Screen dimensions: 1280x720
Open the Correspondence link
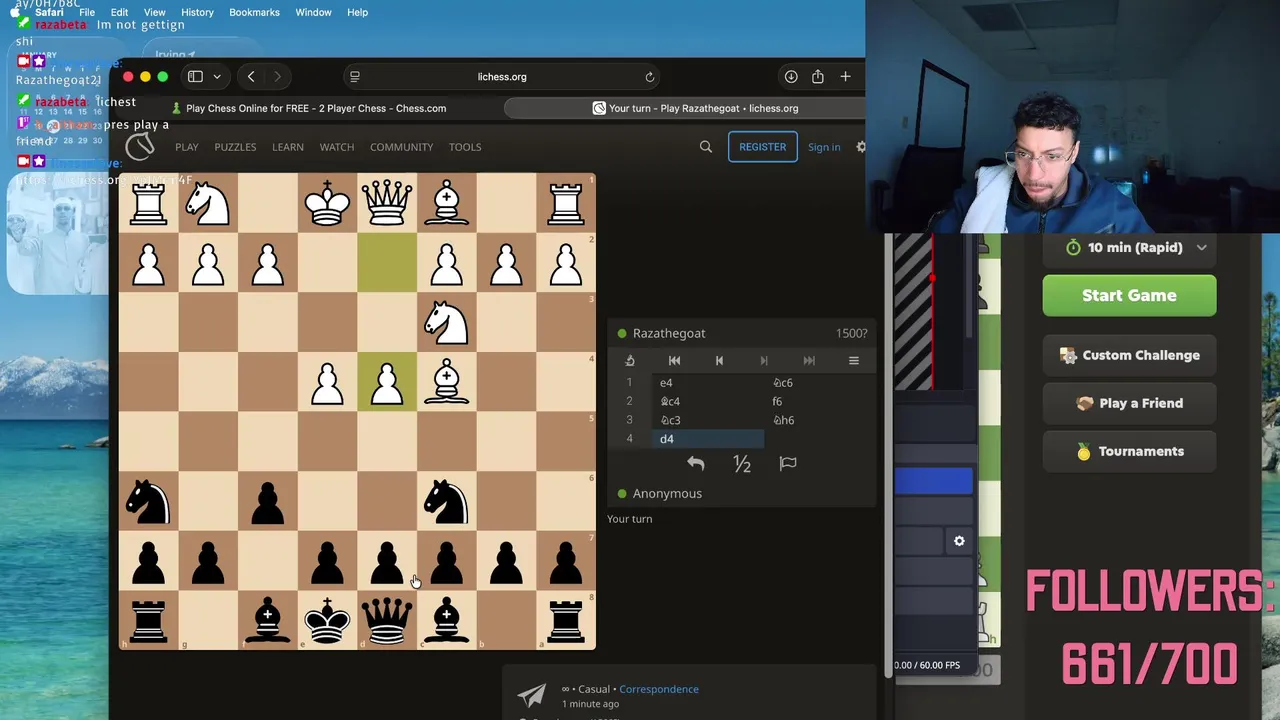[659, 689]
